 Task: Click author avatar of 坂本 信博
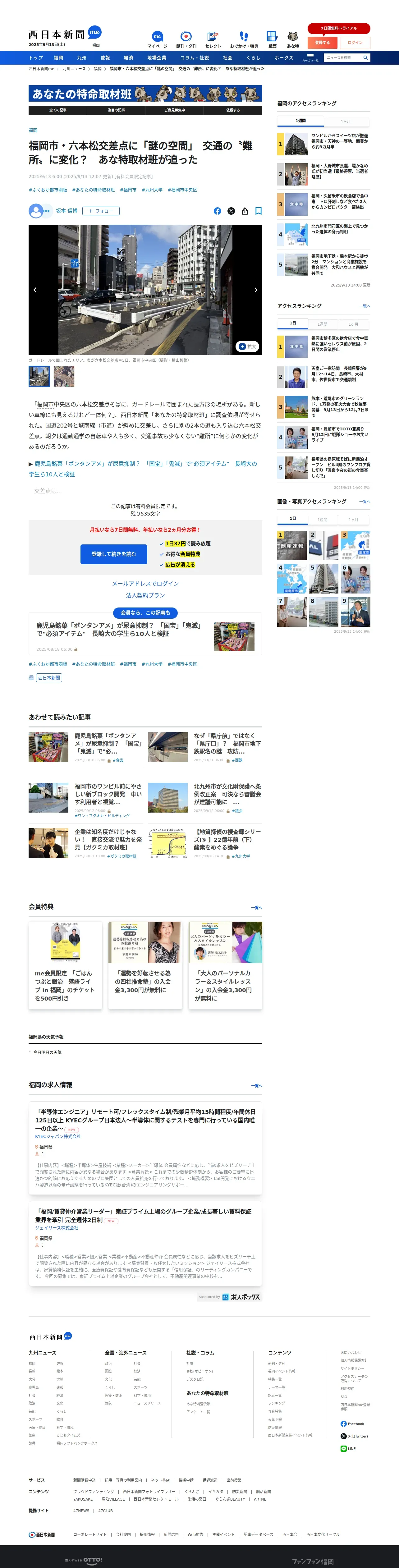tap(36, 211)
